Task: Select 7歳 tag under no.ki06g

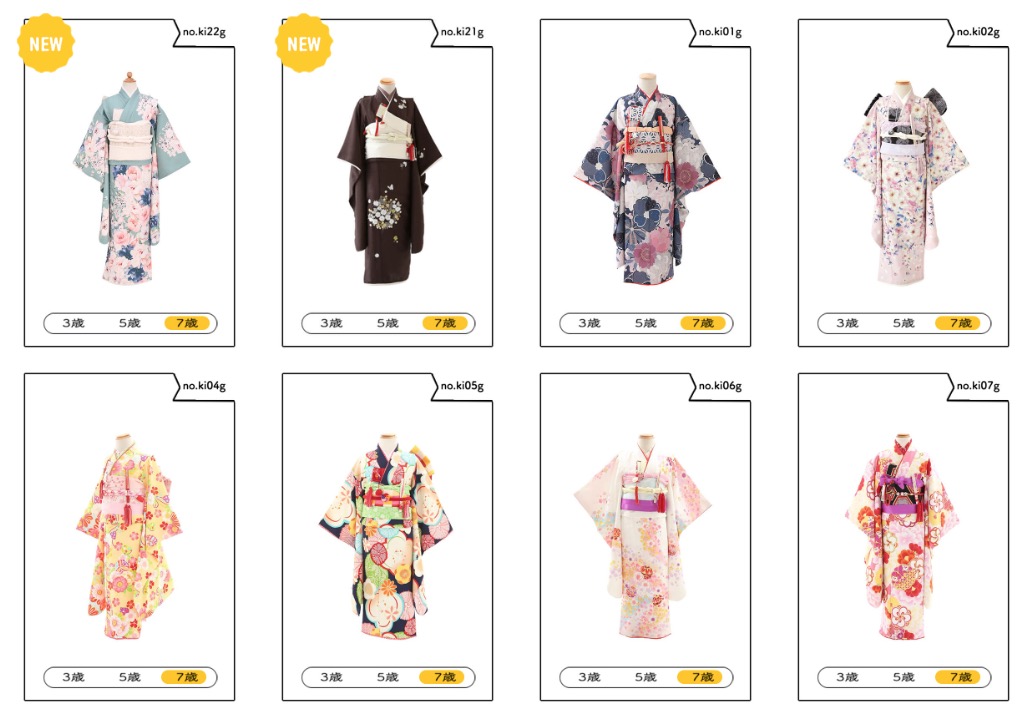Action: point(702,677)
